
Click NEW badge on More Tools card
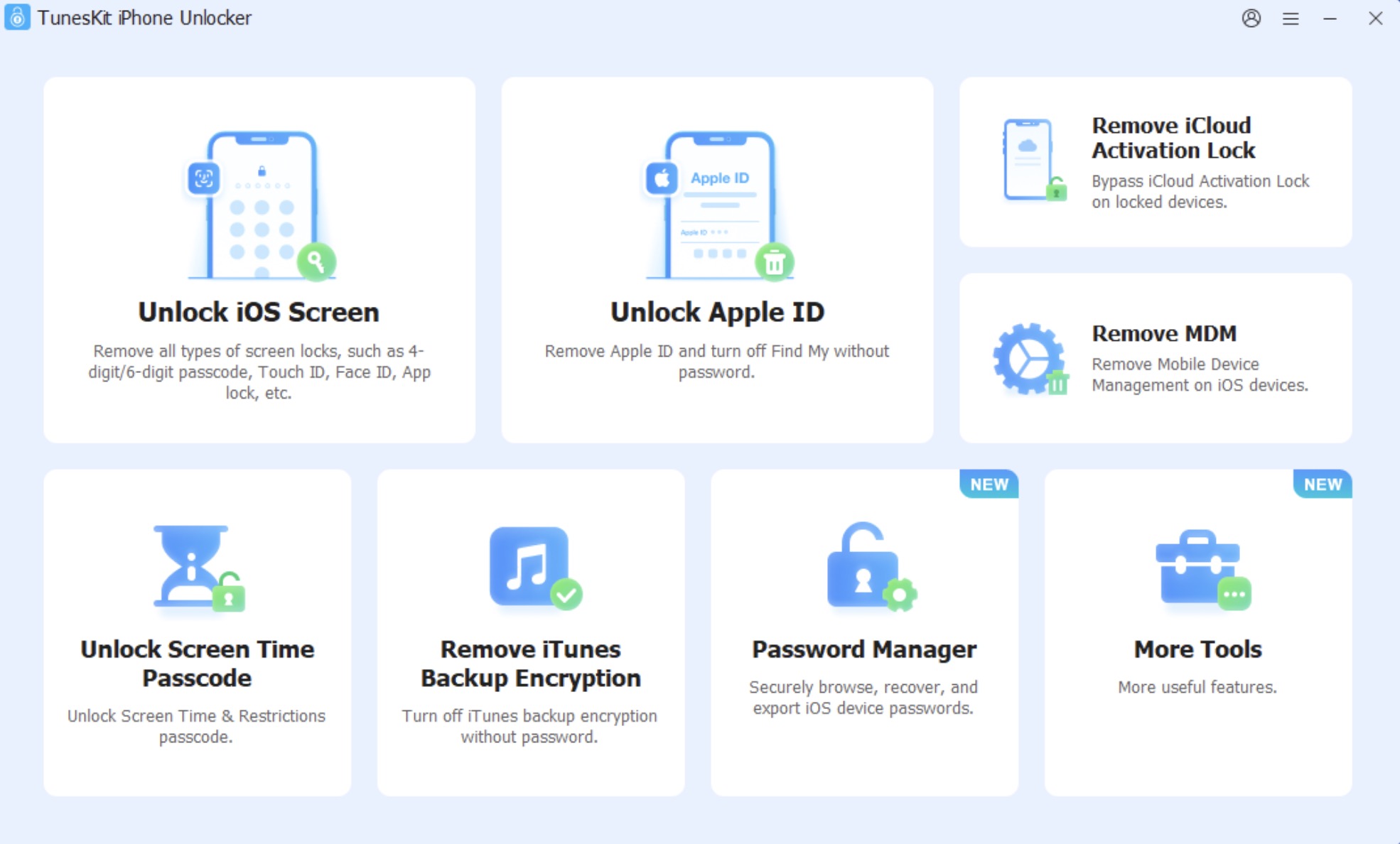(1323, 485)
